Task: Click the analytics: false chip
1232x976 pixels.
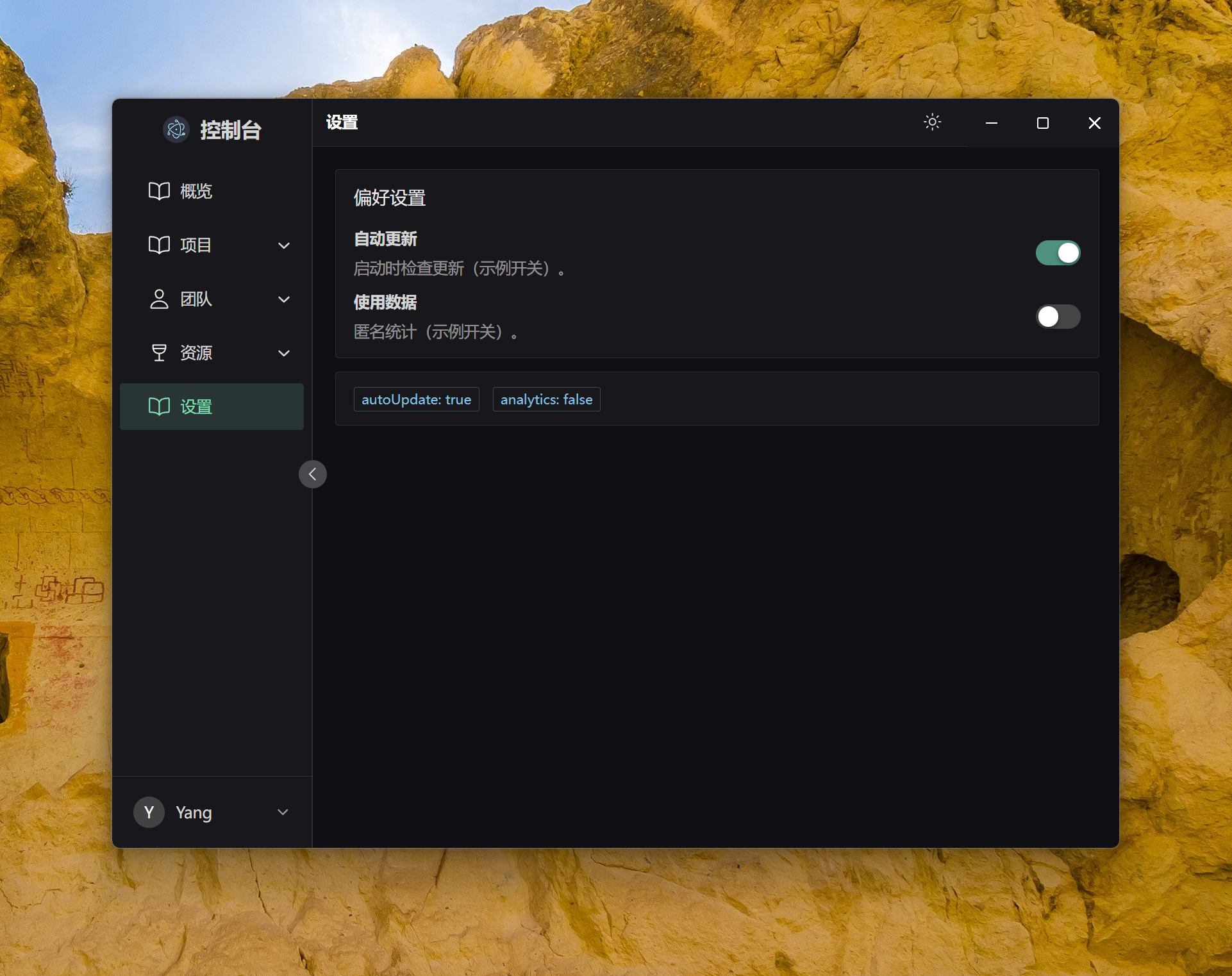Action: coord(545,399)
